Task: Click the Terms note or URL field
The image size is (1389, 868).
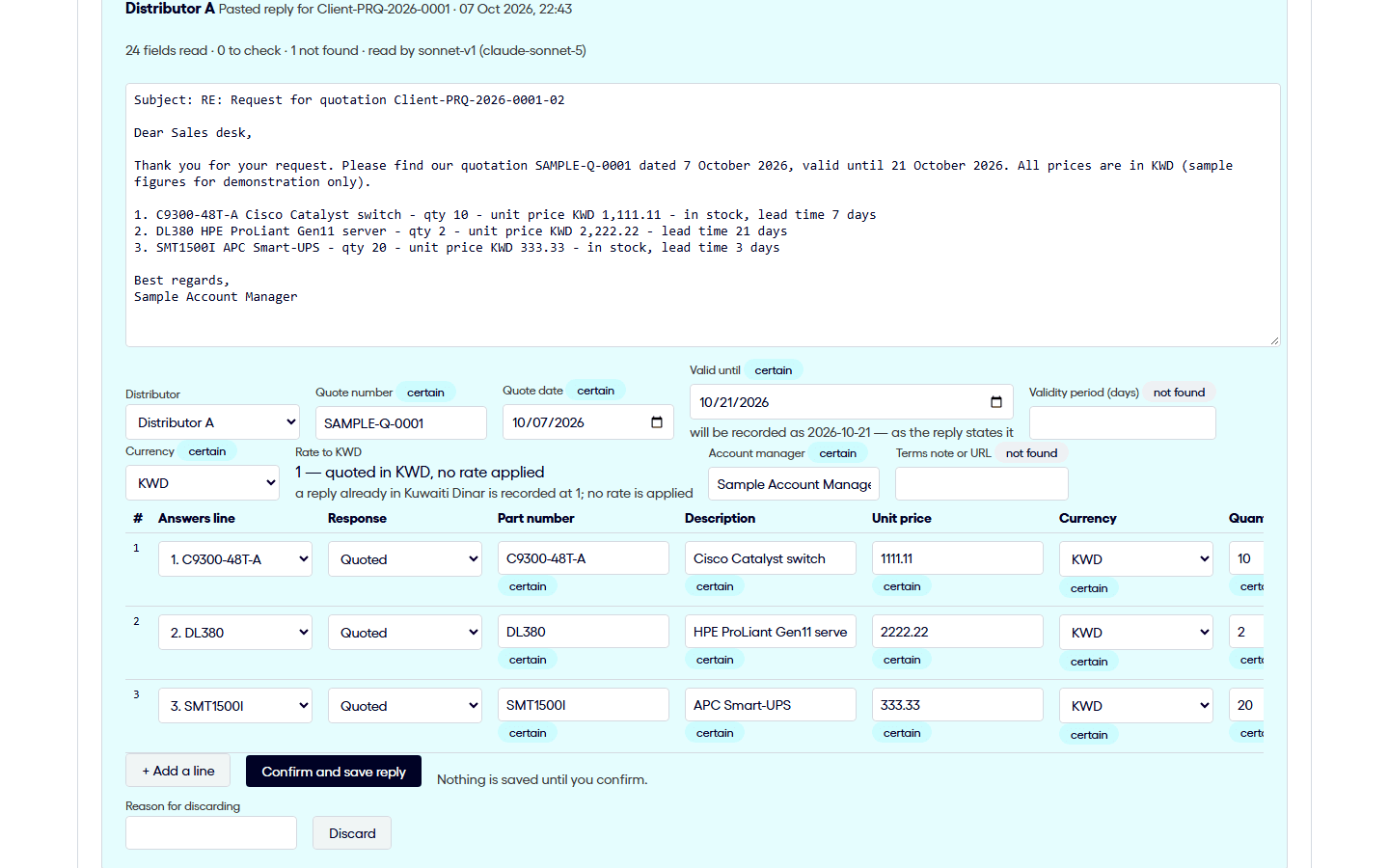Action: click(982, 484)
